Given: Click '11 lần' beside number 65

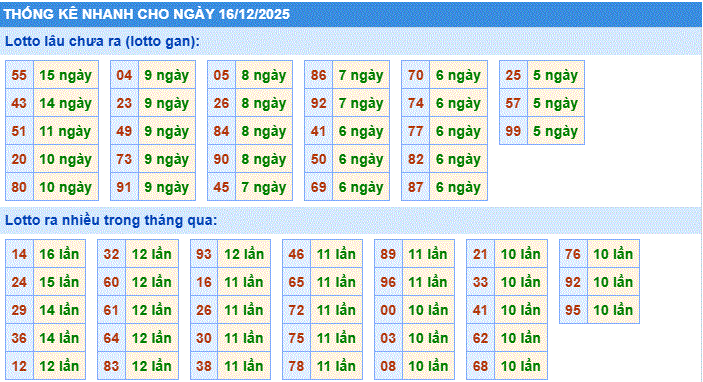Looking at the screenshot, I should (x=337, y=282).
